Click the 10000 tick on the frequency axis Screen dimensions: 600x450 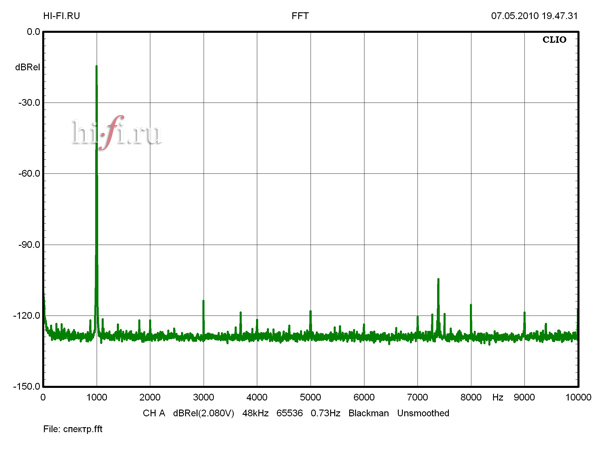coord(574,397)
